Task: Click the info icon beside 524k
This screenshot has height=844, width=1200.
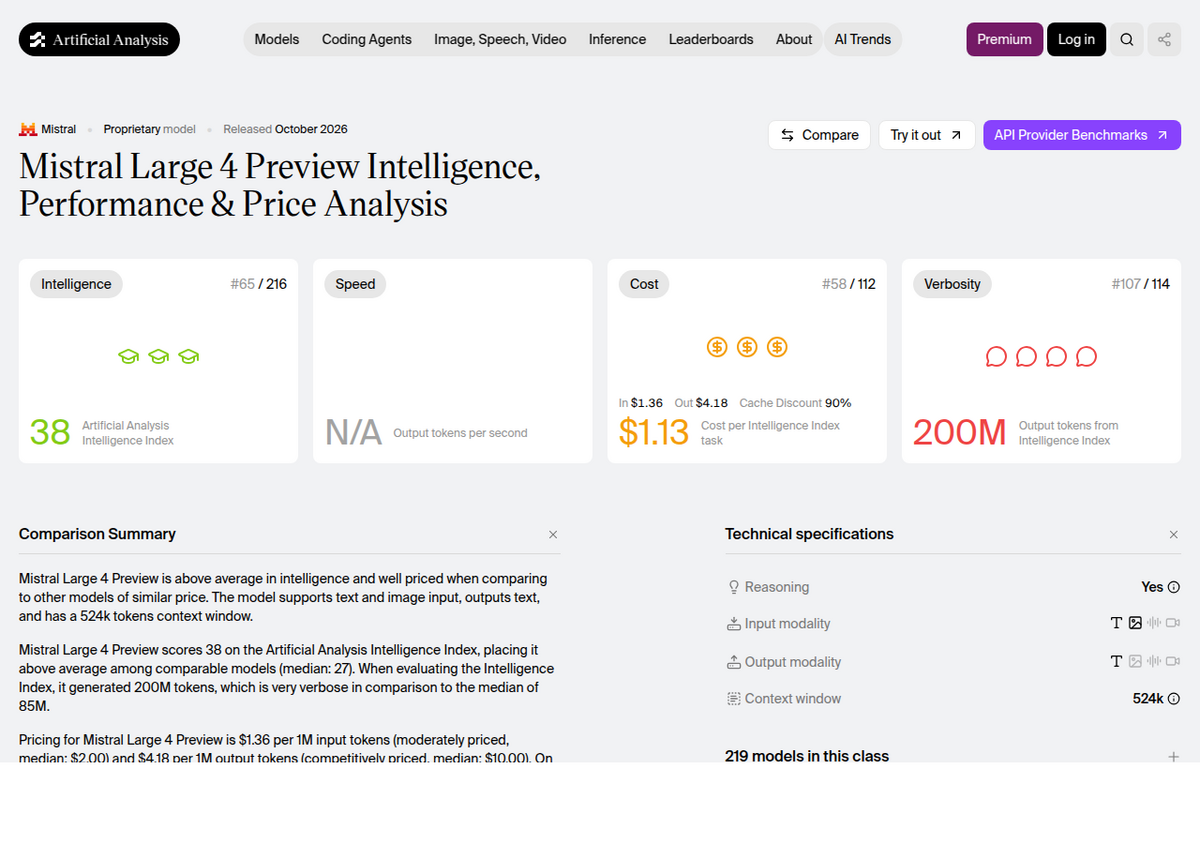Action: click(1174, 699)
